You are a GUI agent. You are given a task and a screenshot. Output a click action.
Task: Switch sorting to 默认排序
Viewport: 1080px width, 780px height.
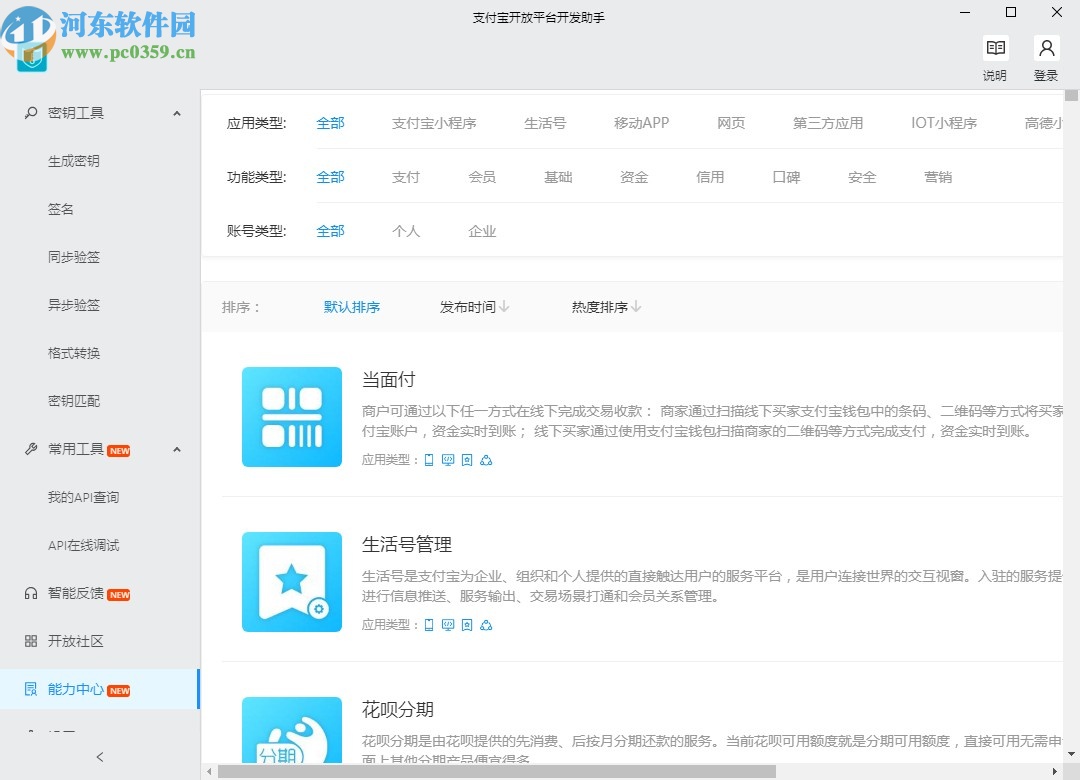click(x=352, y=307)
